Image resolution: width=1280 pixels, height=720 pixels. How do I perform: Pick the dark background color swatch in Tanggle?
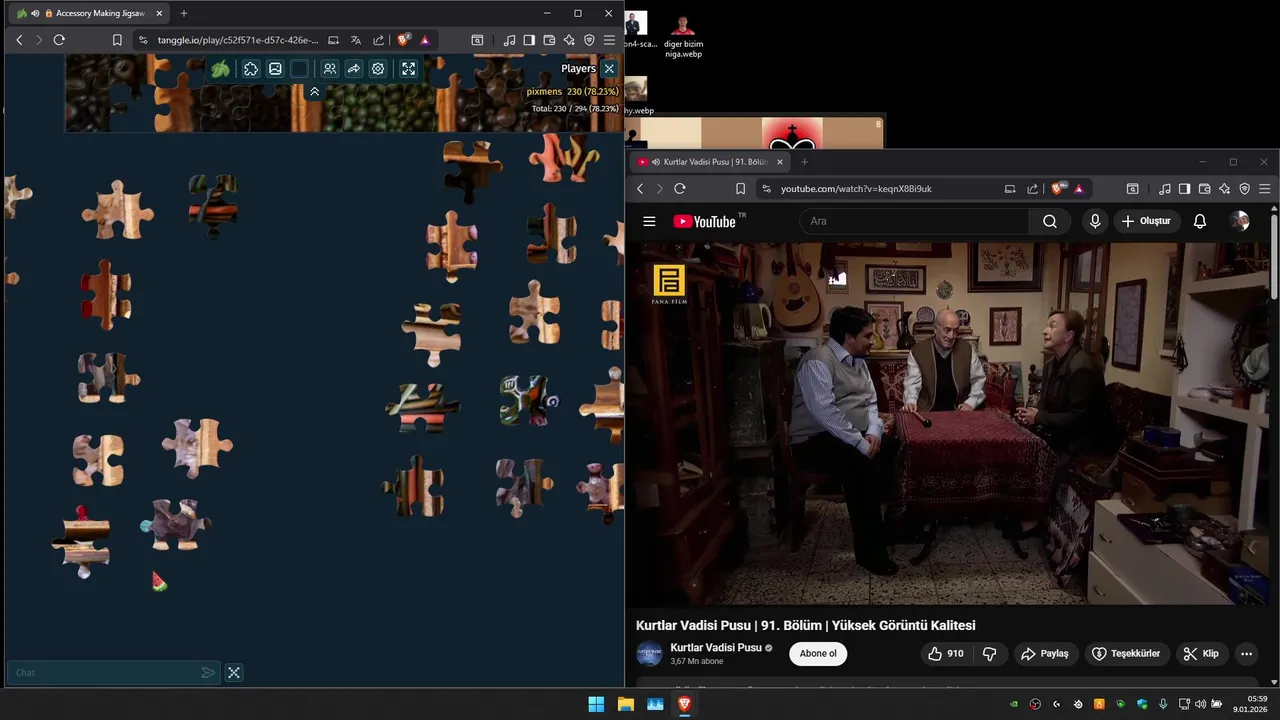coord(299,69)
